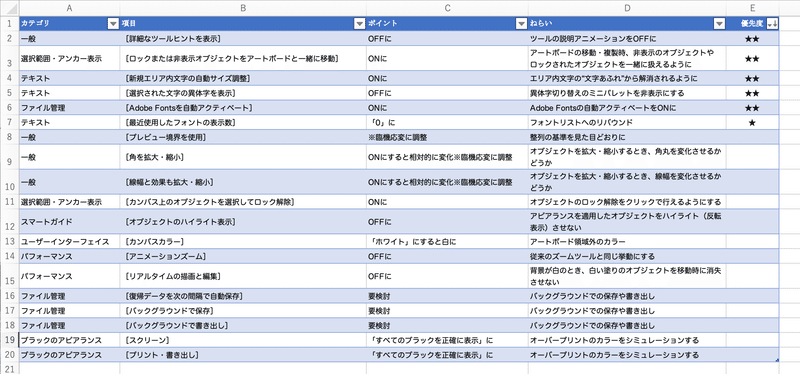Click the ツールの説明アニメーションをOFFに cell
Screen dimensions: 800x374
click(x=627, y=38)
